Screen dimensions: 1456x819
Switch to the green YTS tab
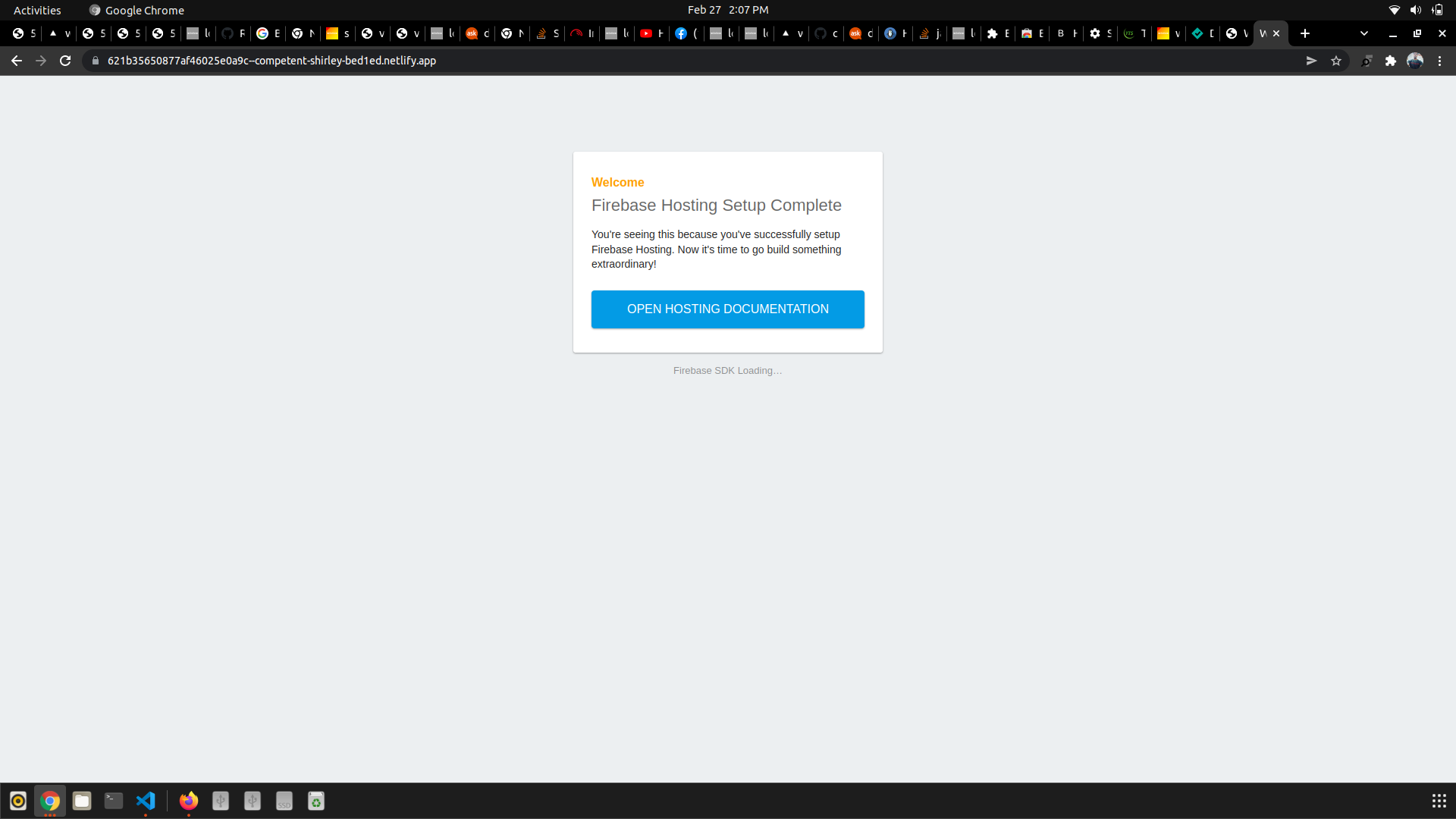pyautogui.click(x=1134, y=33)
